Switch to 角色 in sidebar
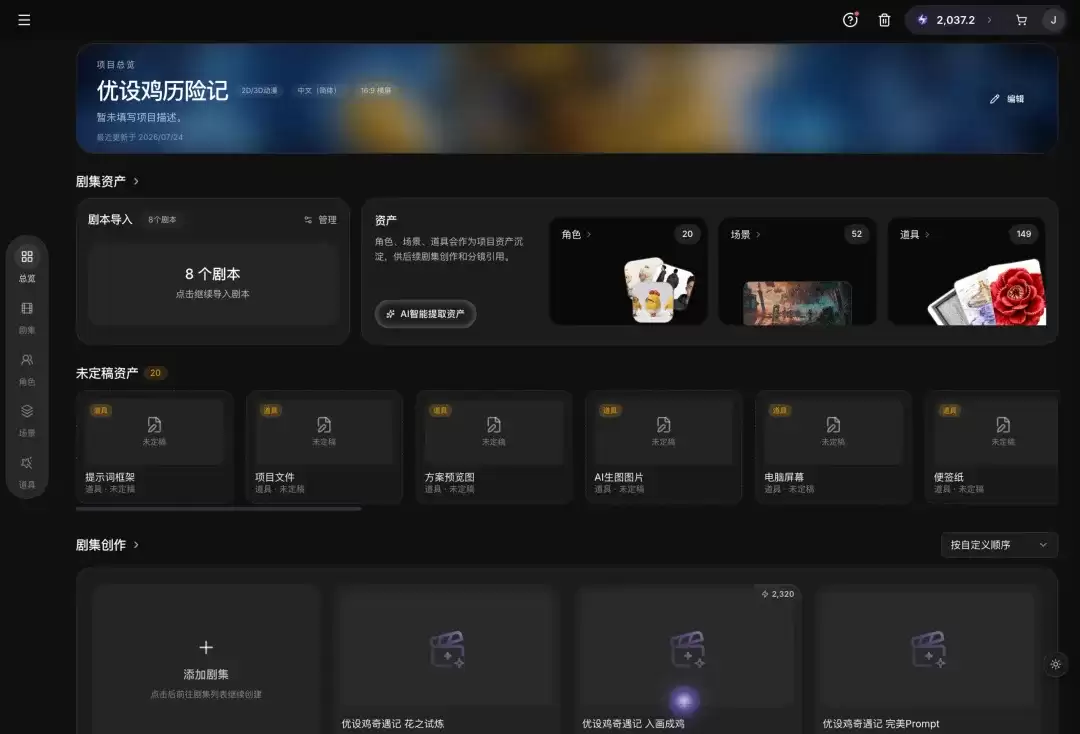The image size is (1080, 734). pyautogui.click(x=27, y=369)
